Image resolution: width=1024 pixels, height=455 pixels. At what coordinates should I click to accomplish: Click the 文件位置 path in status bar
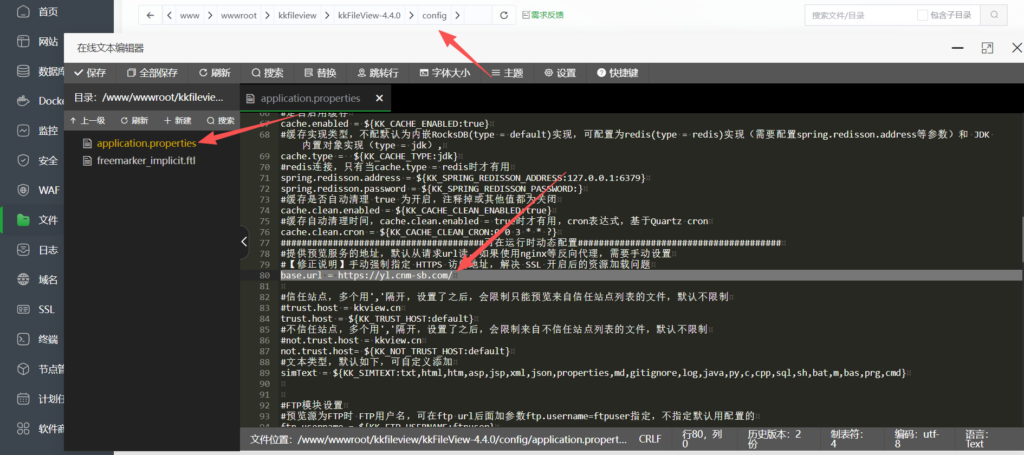click(x=438, y=439)
